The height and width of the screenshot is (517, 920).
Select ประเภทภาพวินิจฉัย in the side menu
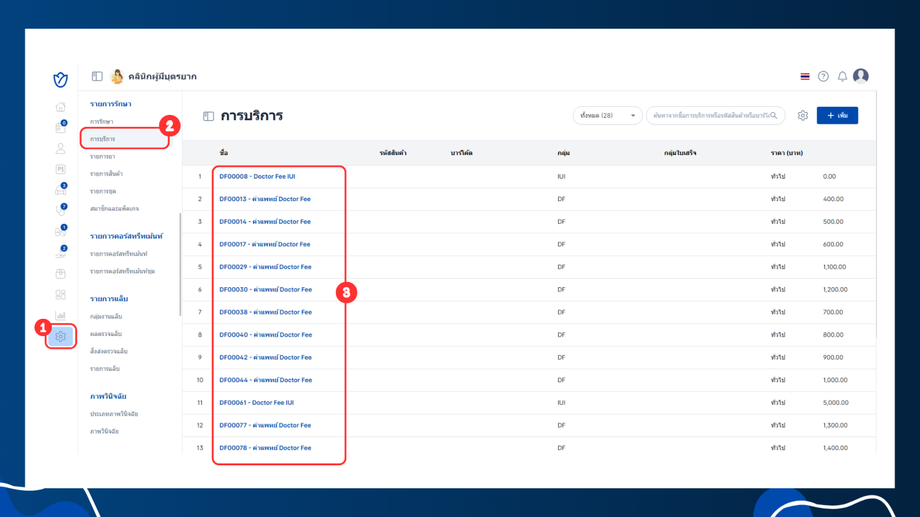point(114,414)
